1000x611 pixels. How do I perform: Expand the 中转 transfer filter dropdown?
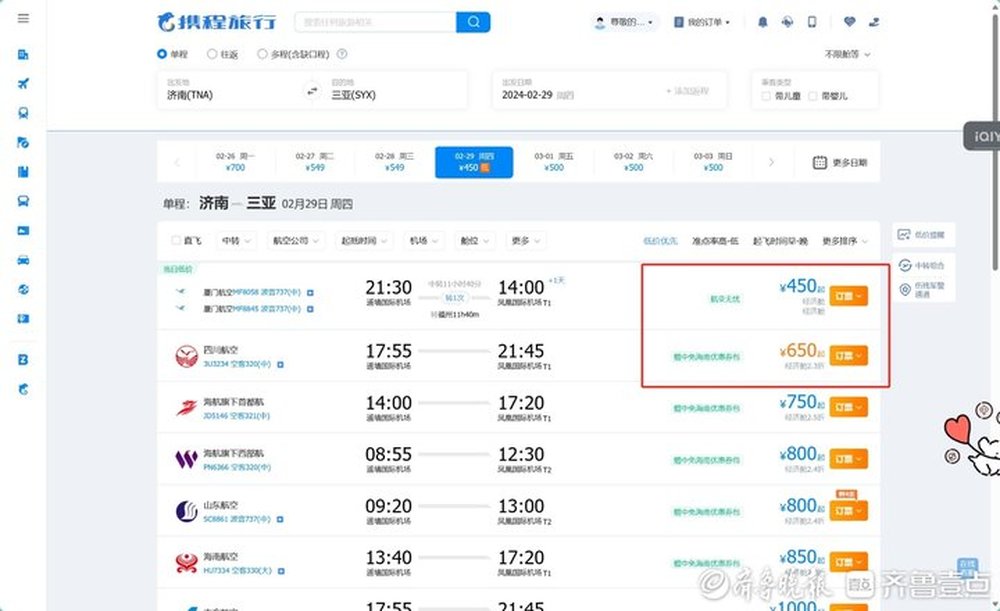coord(236,240)
